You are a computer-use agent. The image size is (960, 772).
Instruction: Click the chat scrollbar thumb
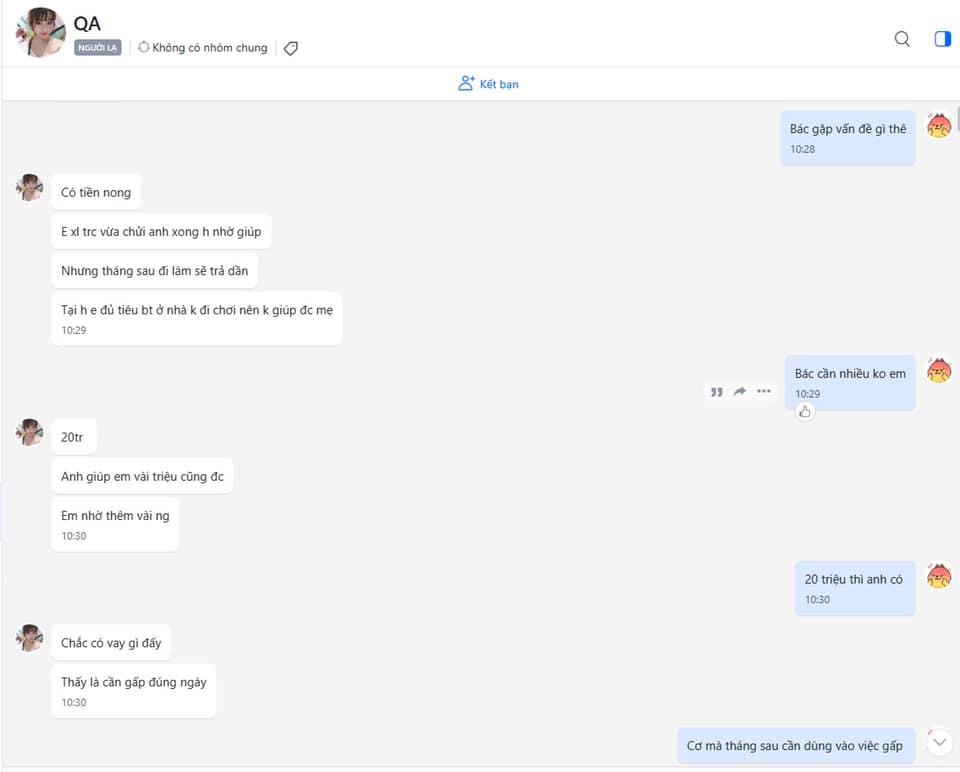click(x=958, y=116)
